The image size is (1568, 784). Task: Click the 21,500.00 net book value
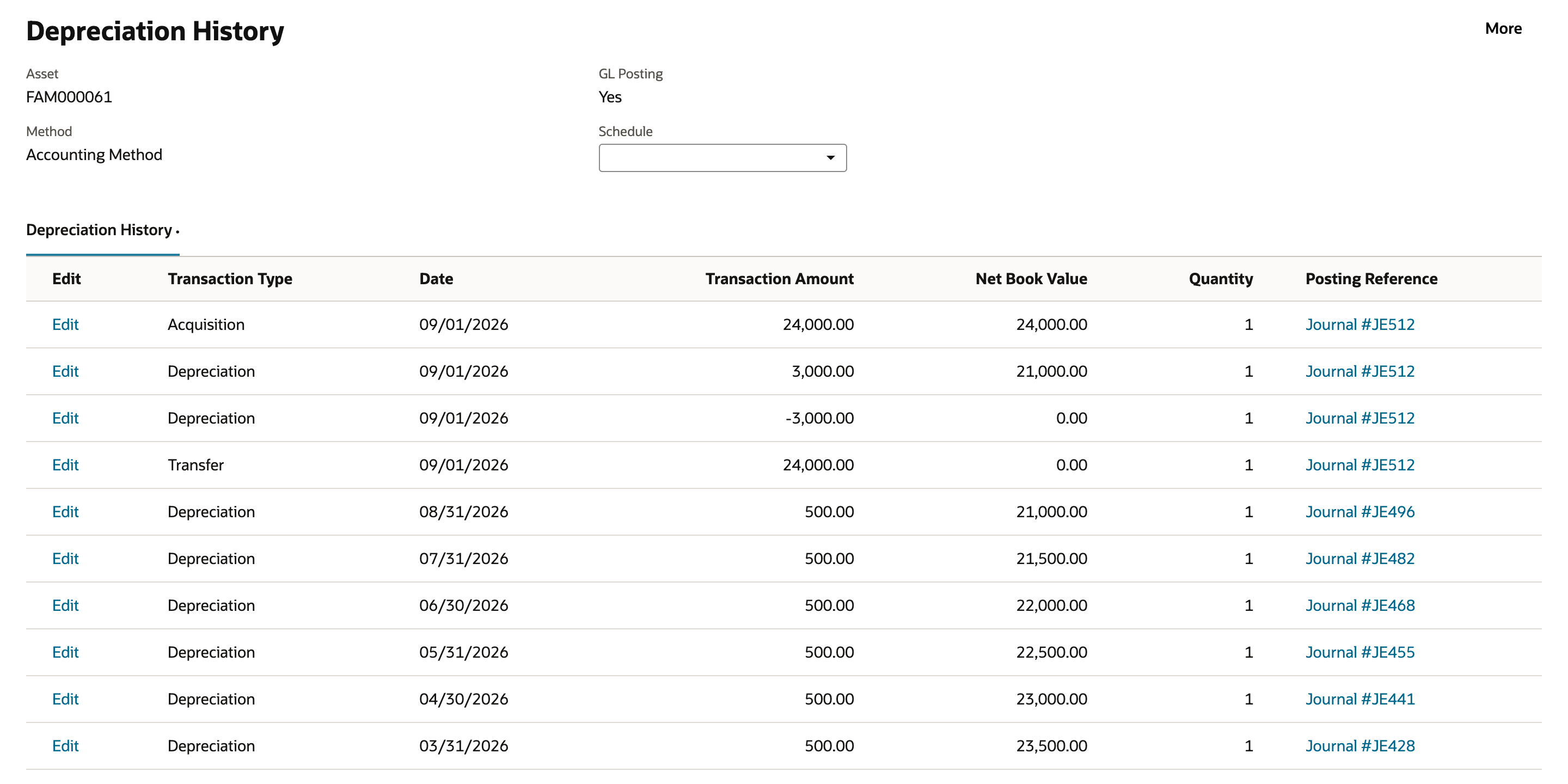tap(1051, 559)
